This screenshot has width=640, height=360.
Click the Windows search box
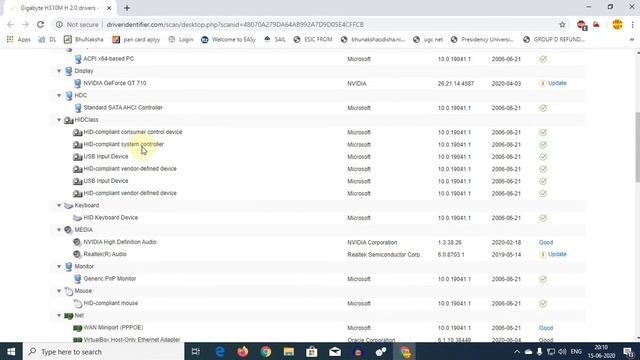pyautogui.click(x=104, y=351)
